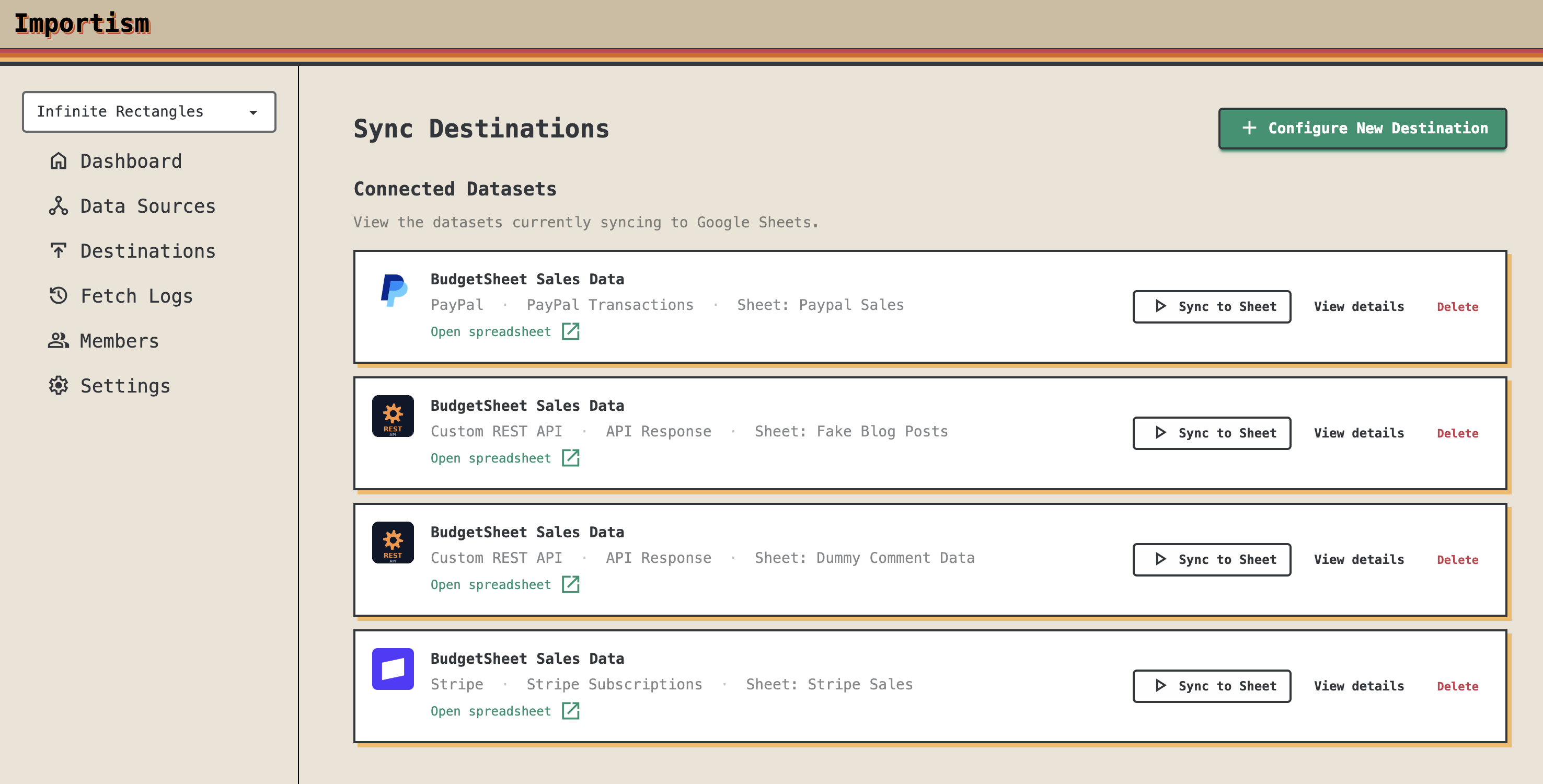Select the Dashboard house icon
The image size is (1543, 784).
click(58, 160)
